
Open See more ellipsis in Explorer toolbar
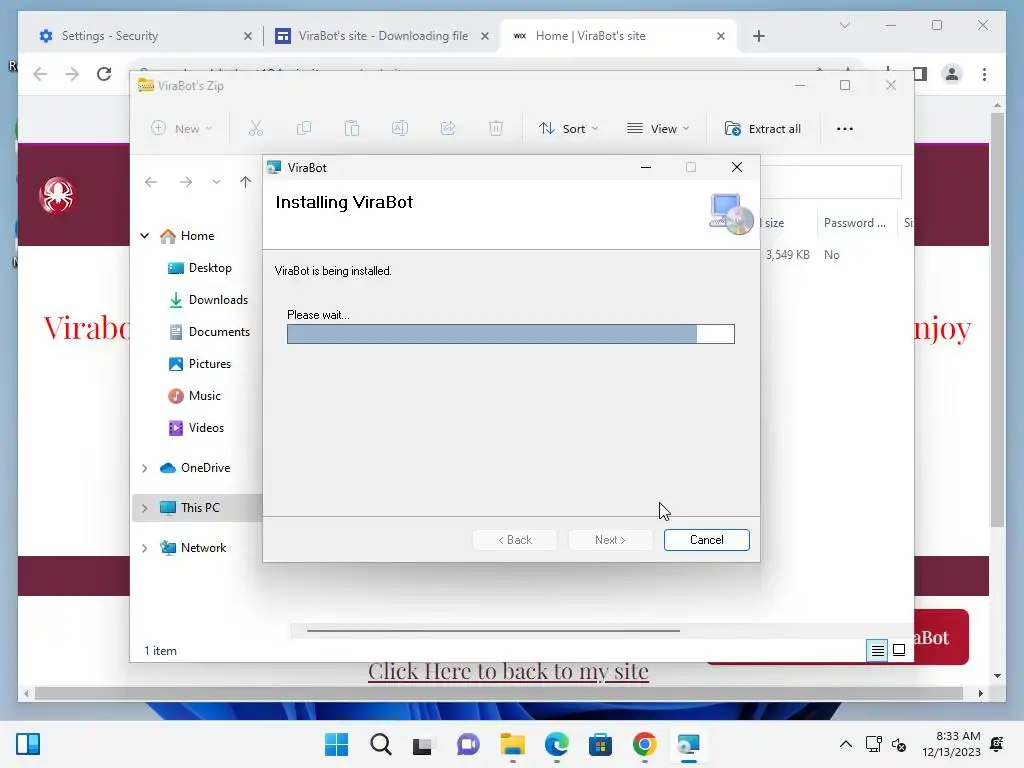(x=845, y=129)
